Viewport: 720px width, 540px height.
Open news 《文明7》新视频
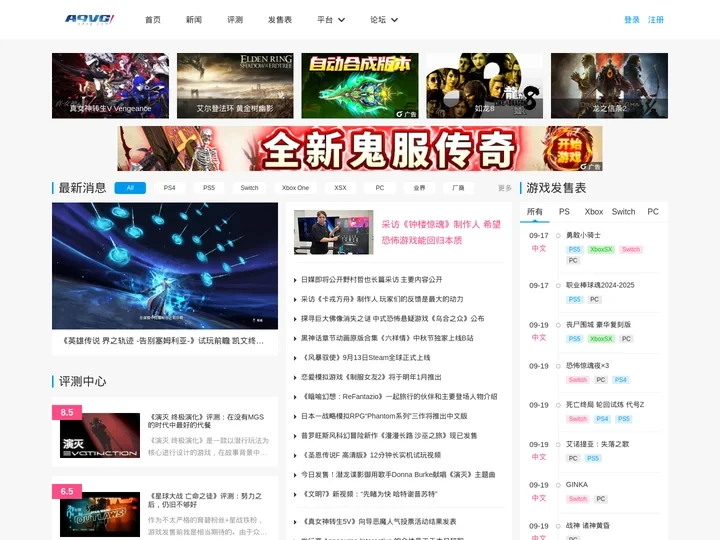369,494
